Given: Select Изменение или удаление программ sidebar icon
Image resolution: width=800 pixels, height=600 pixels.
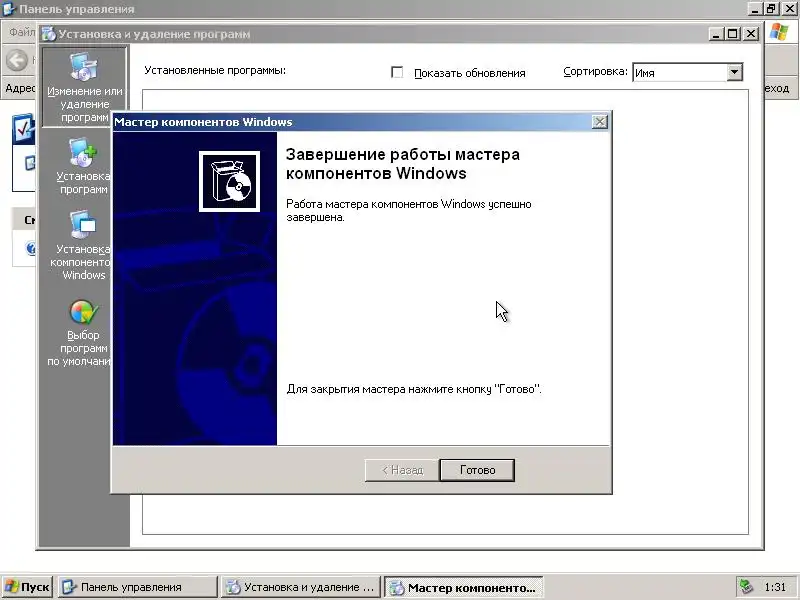Looking at the screenshot, I should coord(84,87).
